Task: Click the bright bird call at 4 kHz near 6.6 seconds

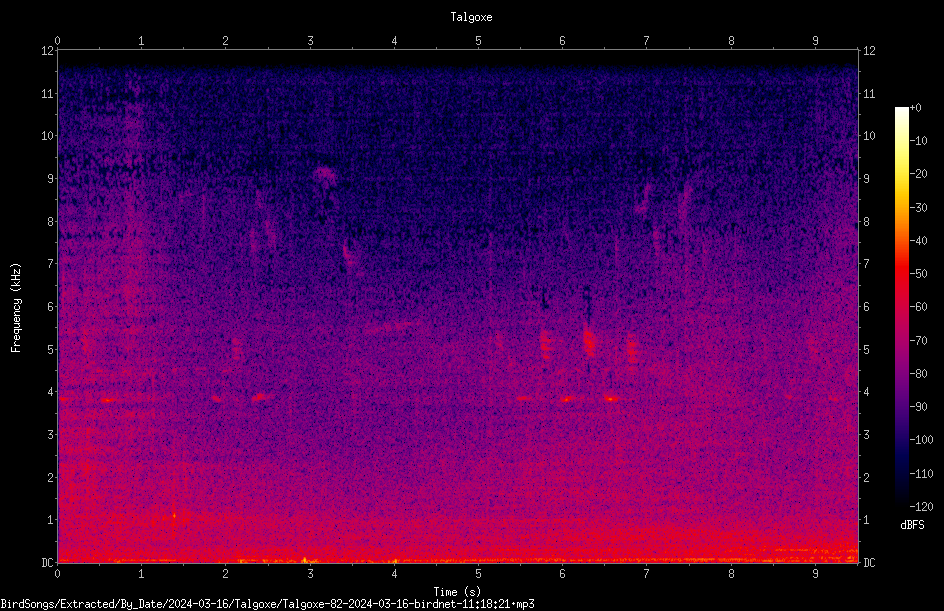Action: point(611,399)
